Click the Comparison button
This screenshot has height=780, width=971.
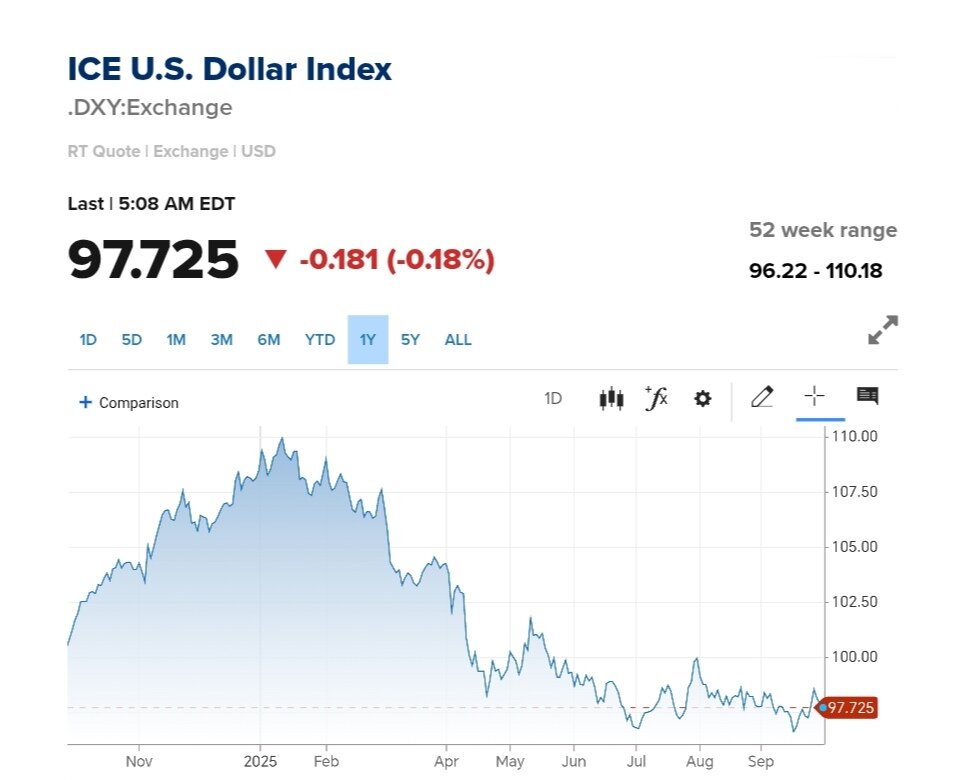point(138,403)
